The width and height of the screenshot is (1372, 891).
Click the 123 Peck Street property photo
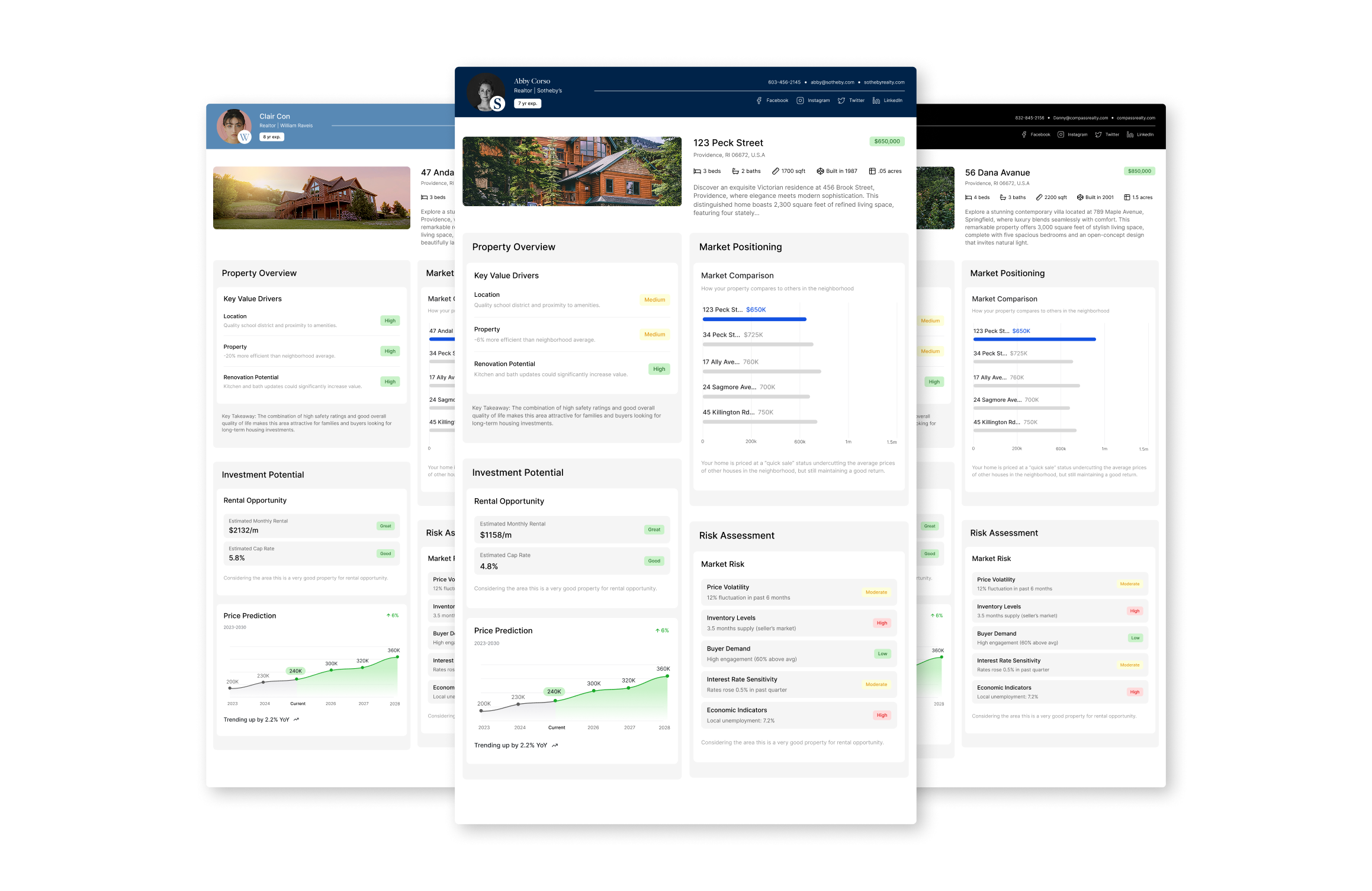click(x=572, y=171)
